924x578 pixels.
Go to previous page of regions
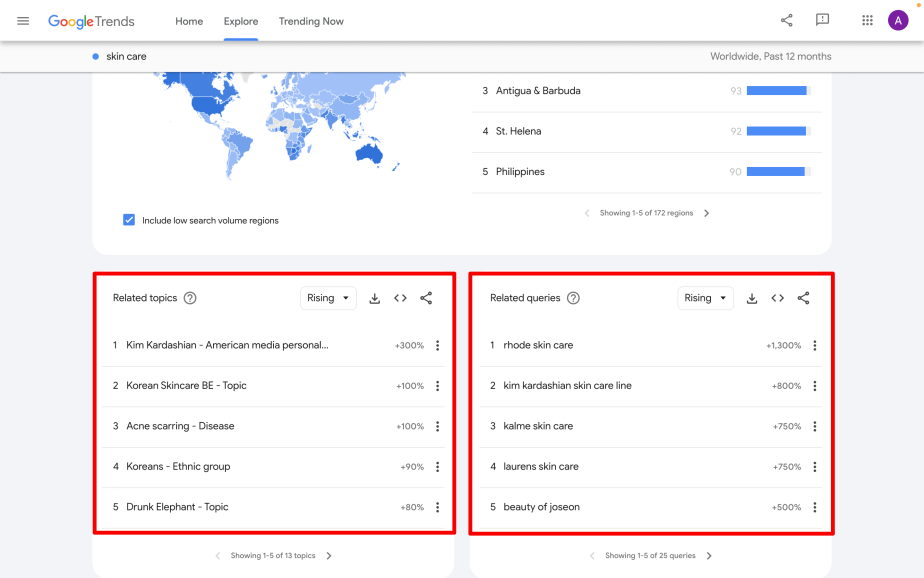[587, 213]
